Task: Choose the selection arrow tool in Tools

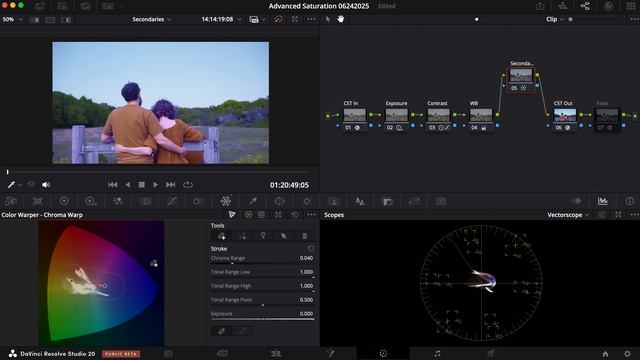Action: click(x=284, y=236)
